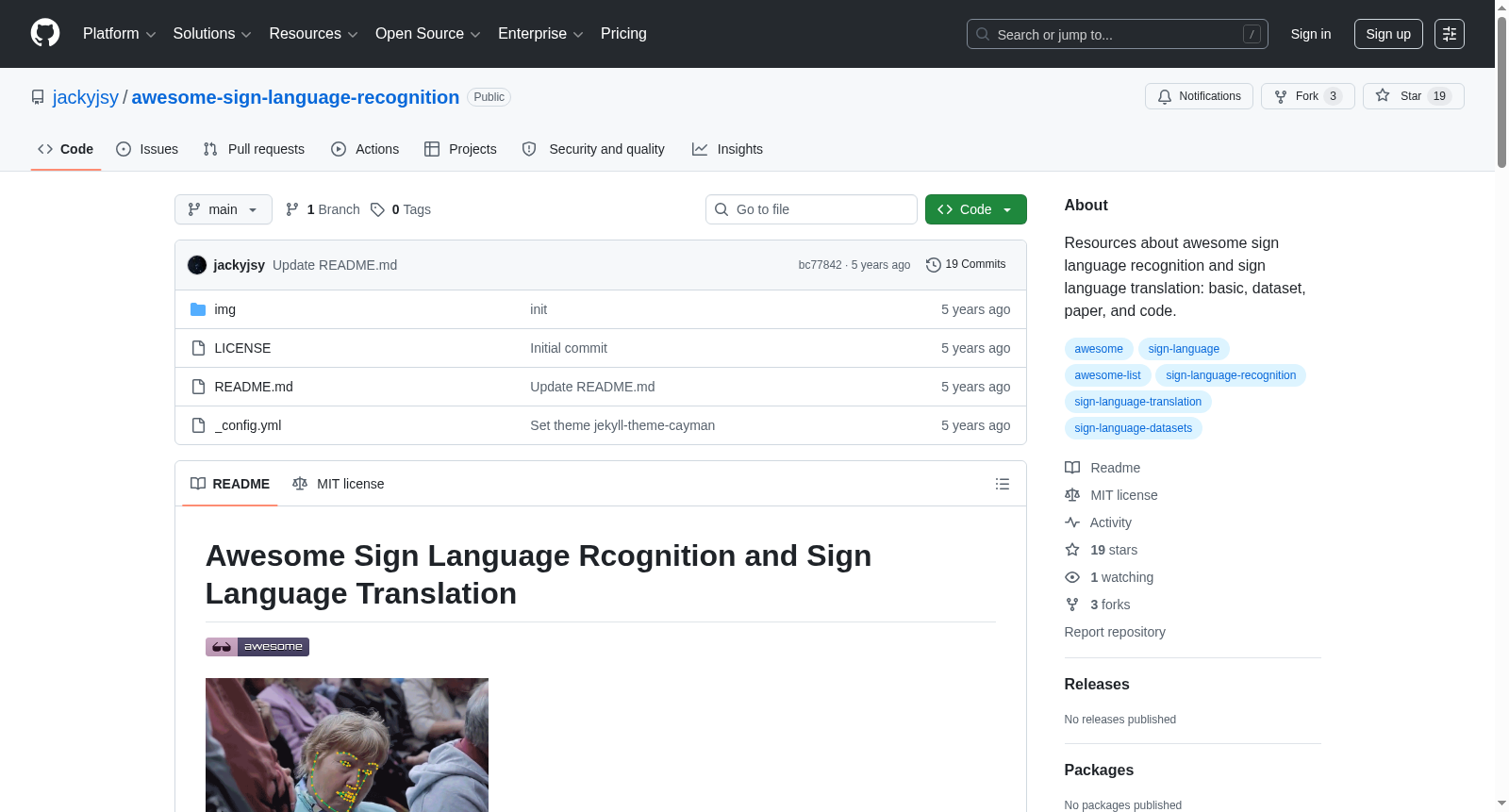This screenshot has width=1509, height=812.
Task: Open the _config.yml file
Action: point(248,425)
